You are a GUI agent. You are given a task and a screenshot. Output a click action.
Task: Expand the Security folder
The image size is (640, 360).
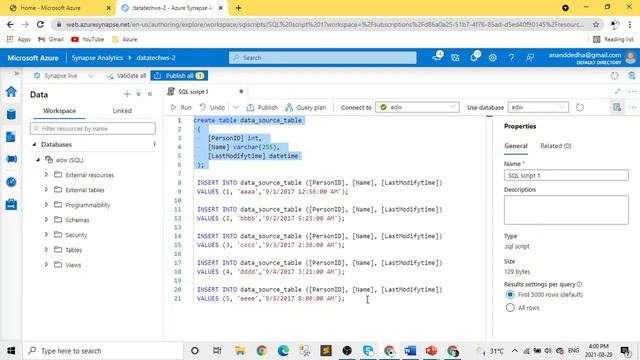tap(46, 235)
